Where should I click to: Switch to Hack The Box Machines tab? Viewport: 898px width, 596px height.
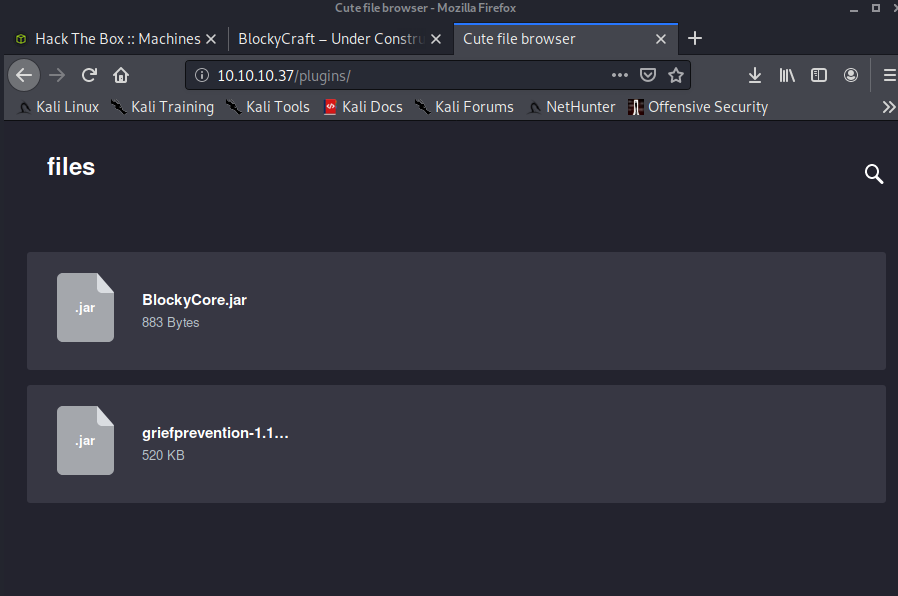pos(117,39)
